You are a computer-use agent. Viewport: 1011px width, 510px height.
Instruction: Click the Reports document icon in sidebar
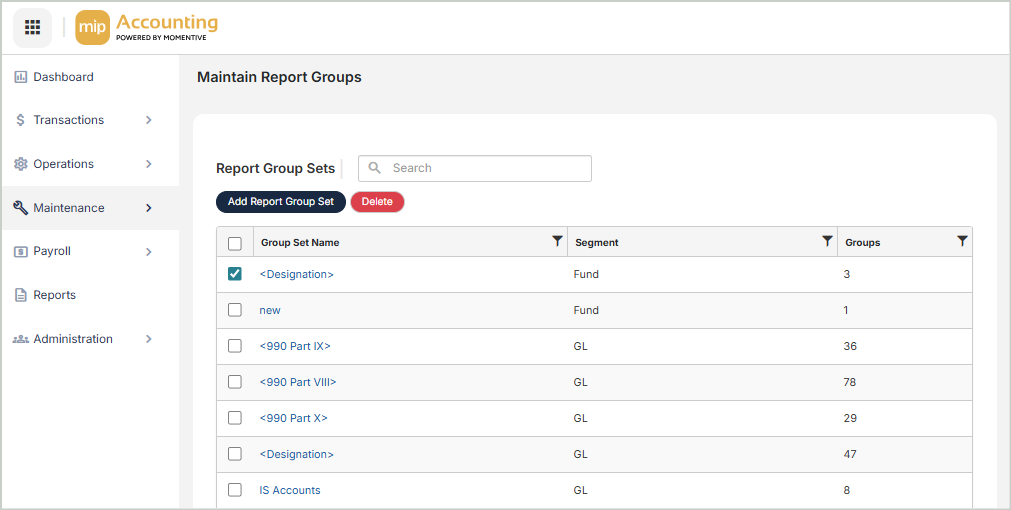tap(20, 295)
